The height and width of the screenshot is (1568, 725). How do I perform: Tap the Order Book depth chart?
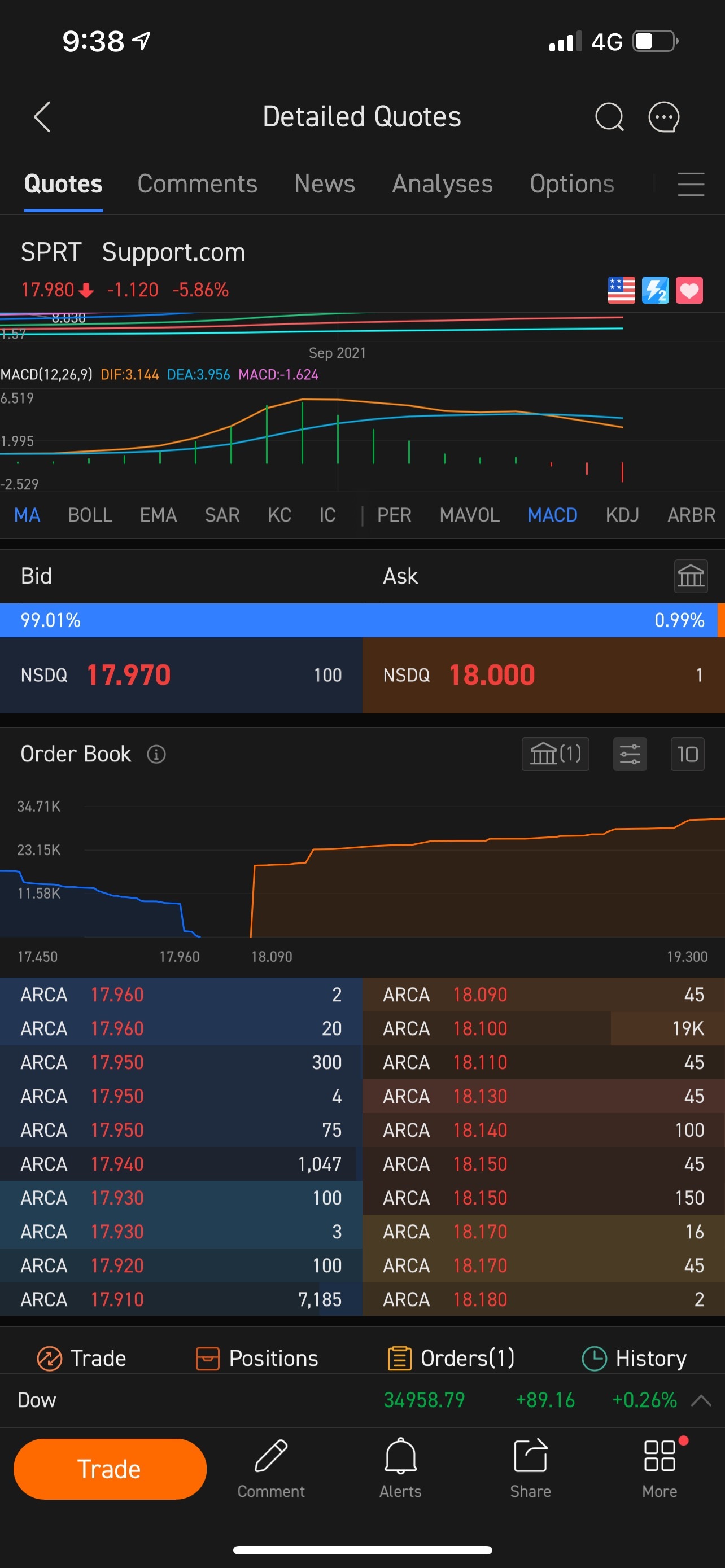(x=362, y=871)
